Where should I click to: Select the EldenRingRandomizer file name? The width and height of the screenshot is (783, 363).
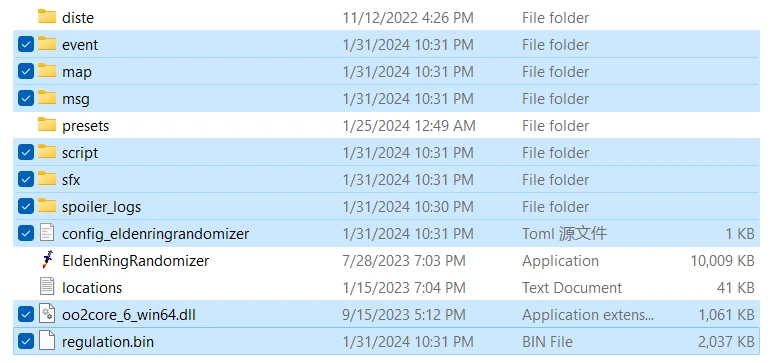pyautogui.click(x=135, y=261)
